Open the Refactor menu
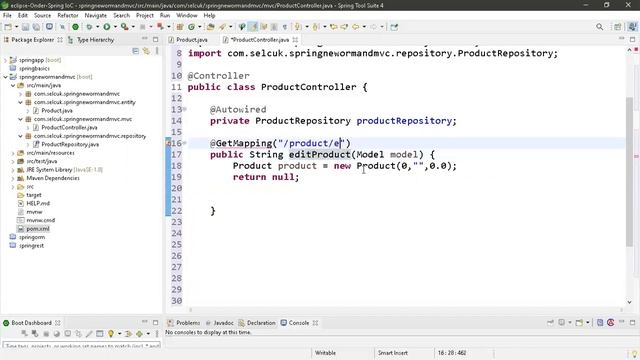The image size is (640, 360). pyautogui.click(x=68, y=15)
